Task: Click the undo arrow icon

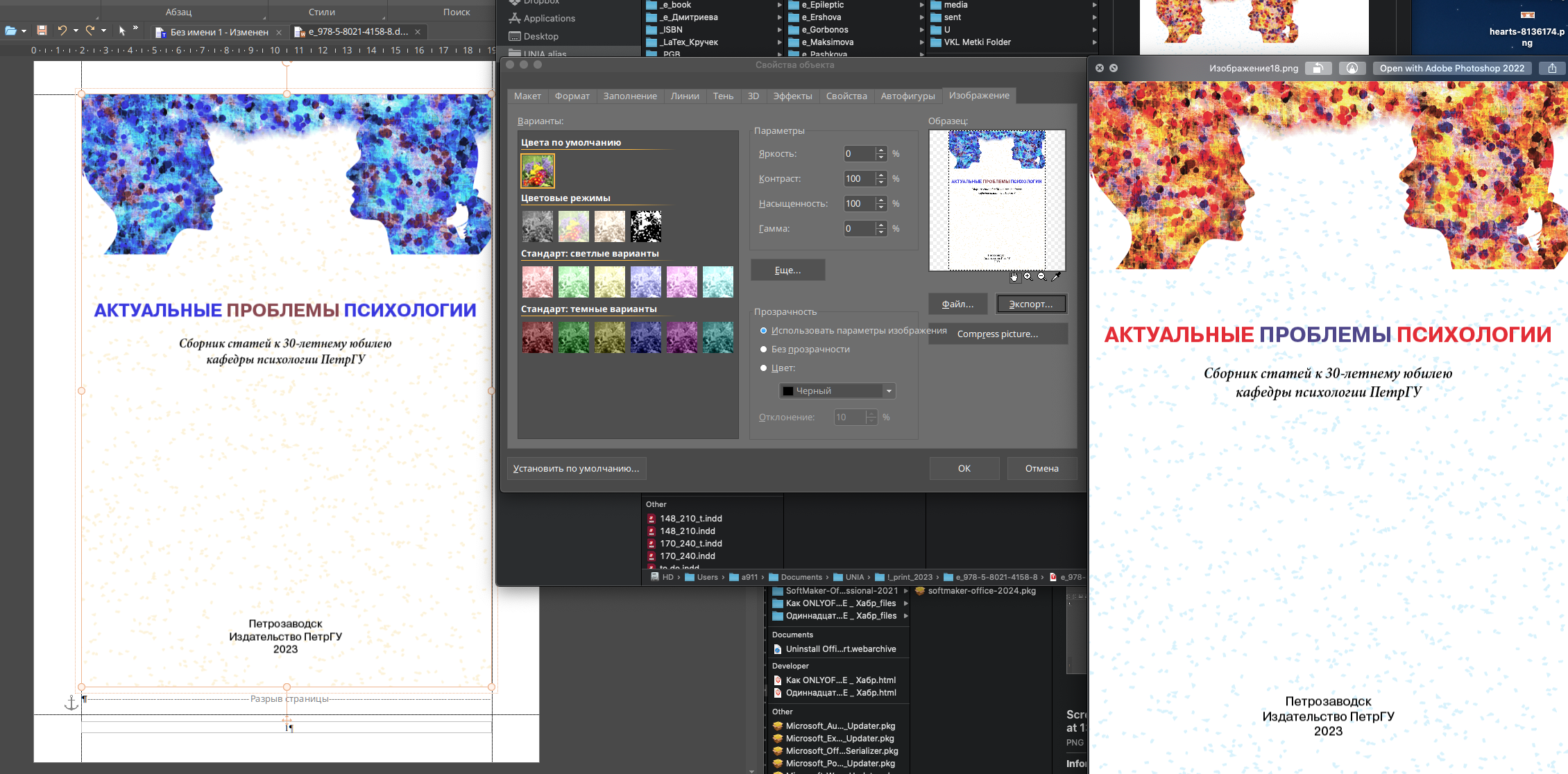Action: (62, 31)
